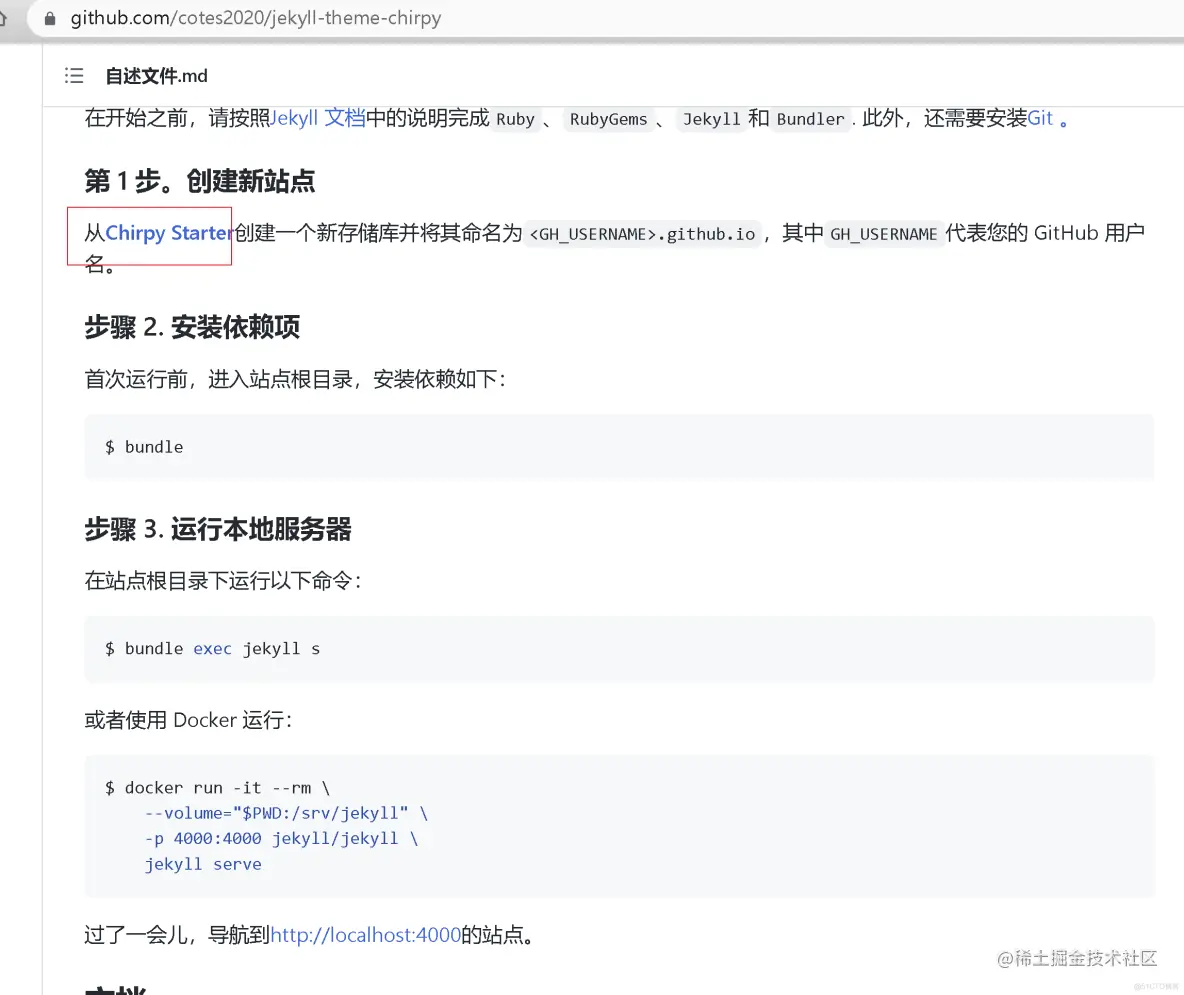Open the "Chirpy Starter" link inside the red box

click(166, 232)
